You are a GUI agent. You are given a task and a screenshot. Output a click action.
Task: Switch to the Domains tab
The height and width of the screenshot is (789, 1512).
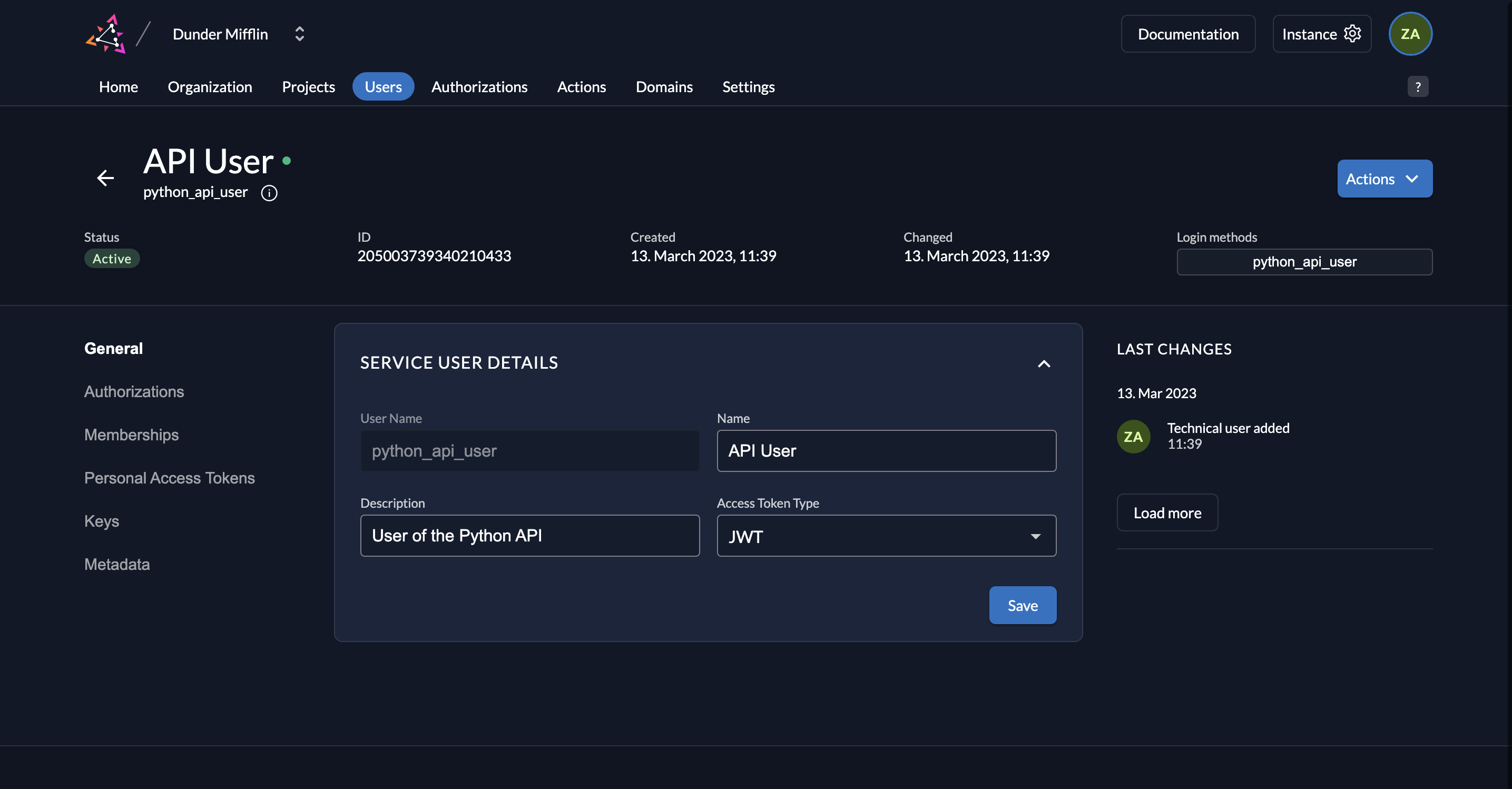pos(664,86)
